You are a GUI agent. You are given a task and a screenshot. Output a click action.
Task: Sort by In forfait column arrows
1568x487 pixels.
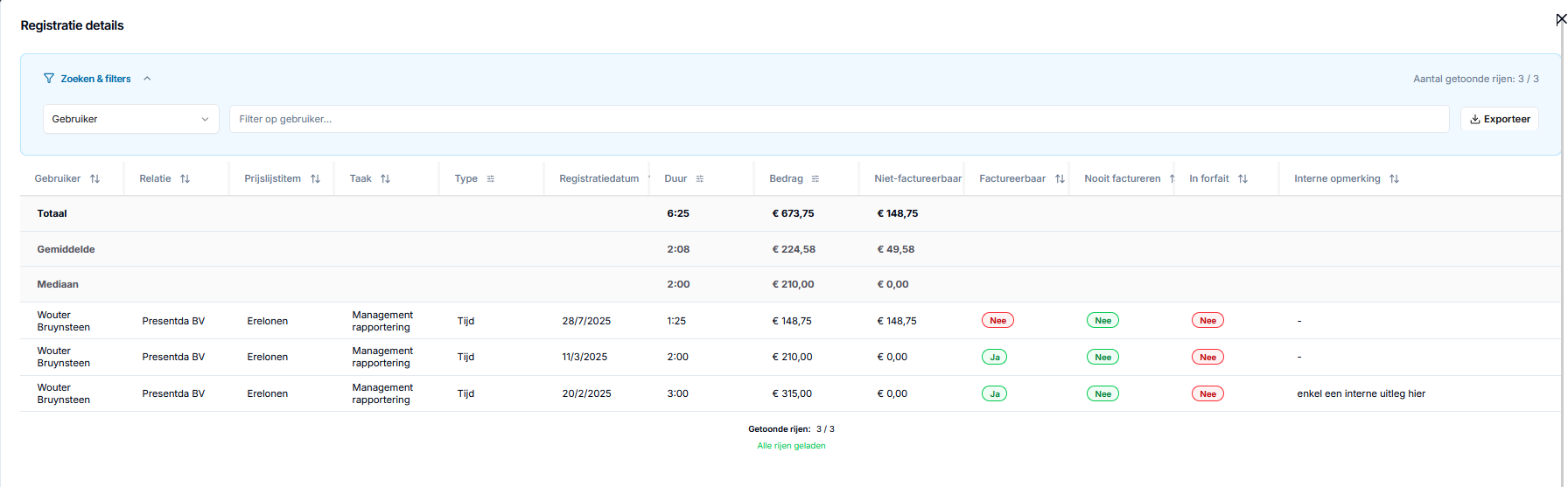coord(1242,178)
